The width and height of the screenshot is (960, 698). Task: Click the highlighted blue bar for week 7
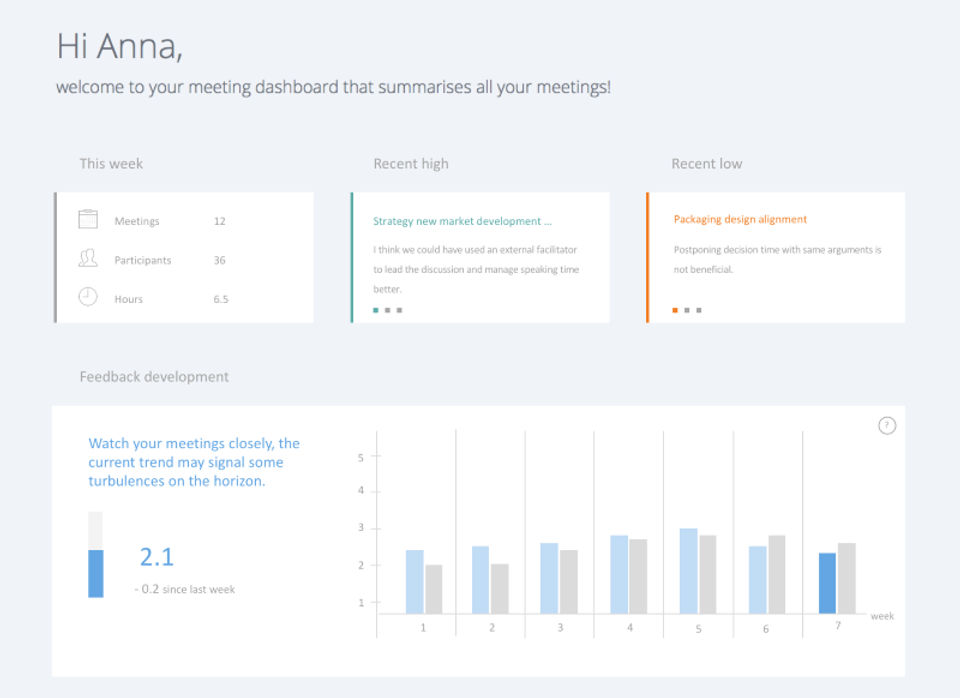827,583
